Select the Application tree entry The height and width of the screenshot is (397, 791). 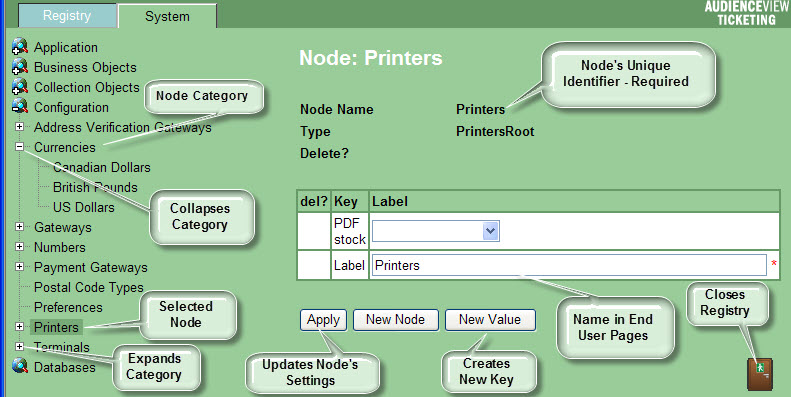[x=66, y=47]
